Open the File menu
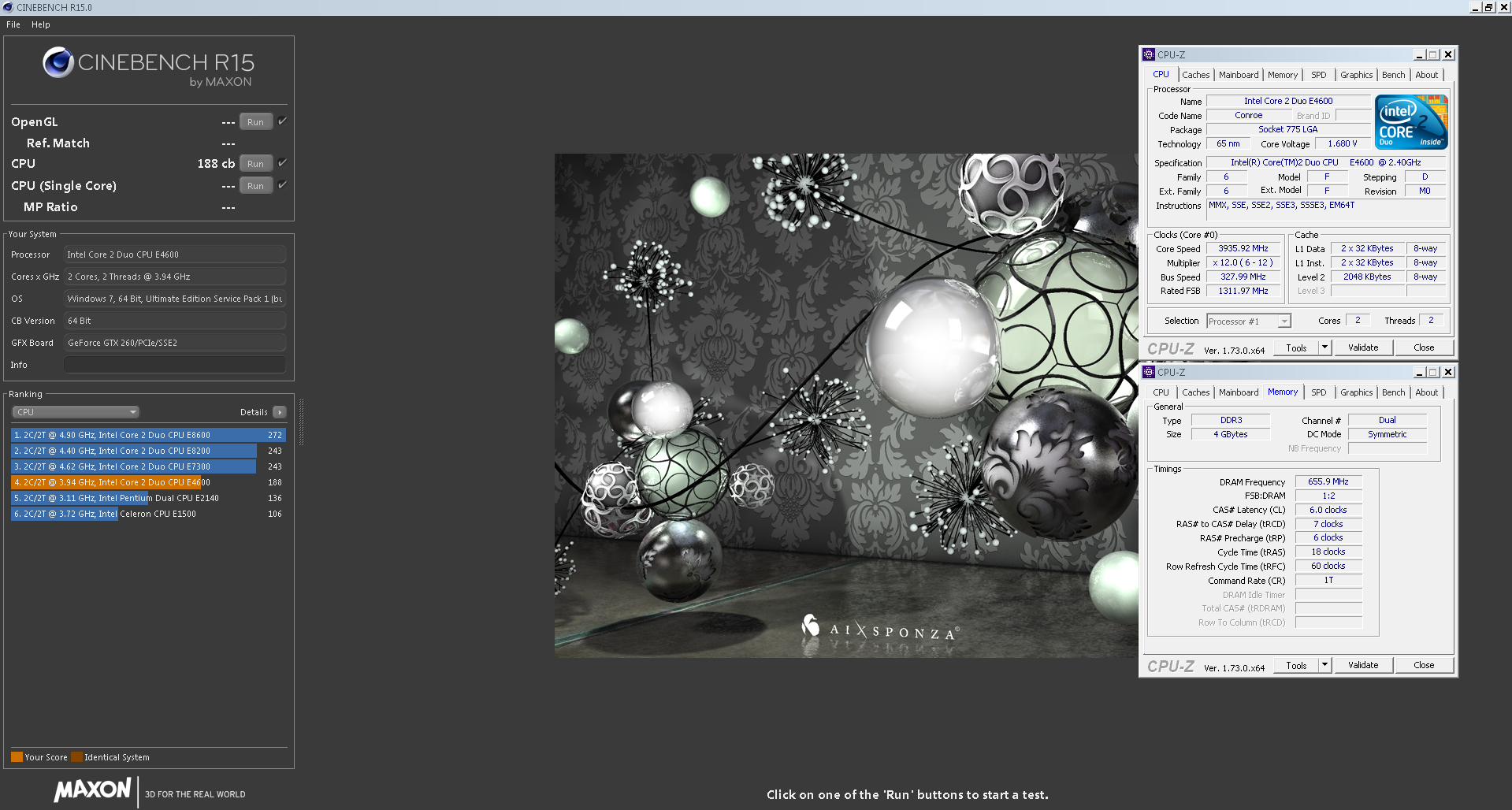The image size is (1512, 810). coord(13,24)
